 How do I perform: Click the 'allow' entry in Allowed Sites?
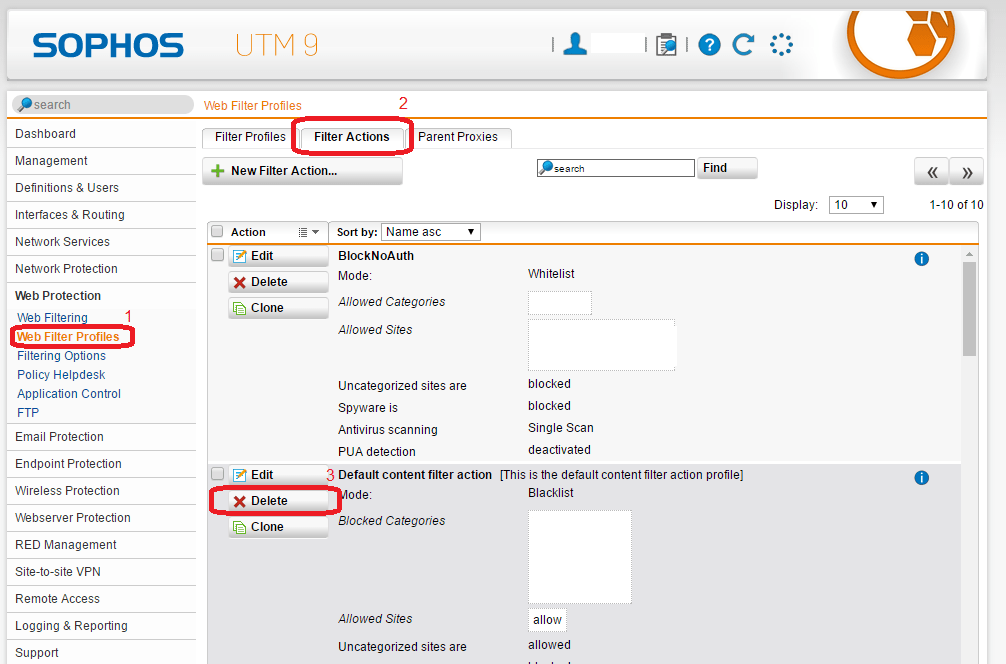(547, 620)
